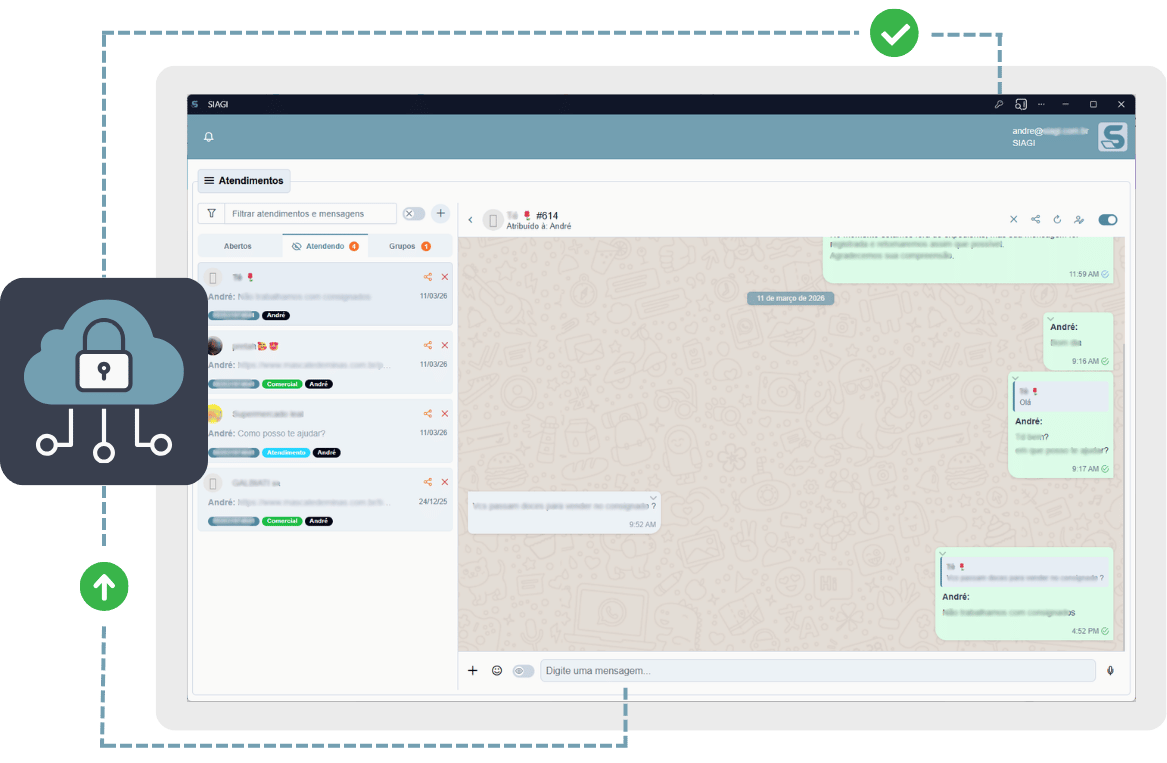1167x763 pixels.
Task: Close conversation #614 with the X icon
Action: [x=1013, y=220]
